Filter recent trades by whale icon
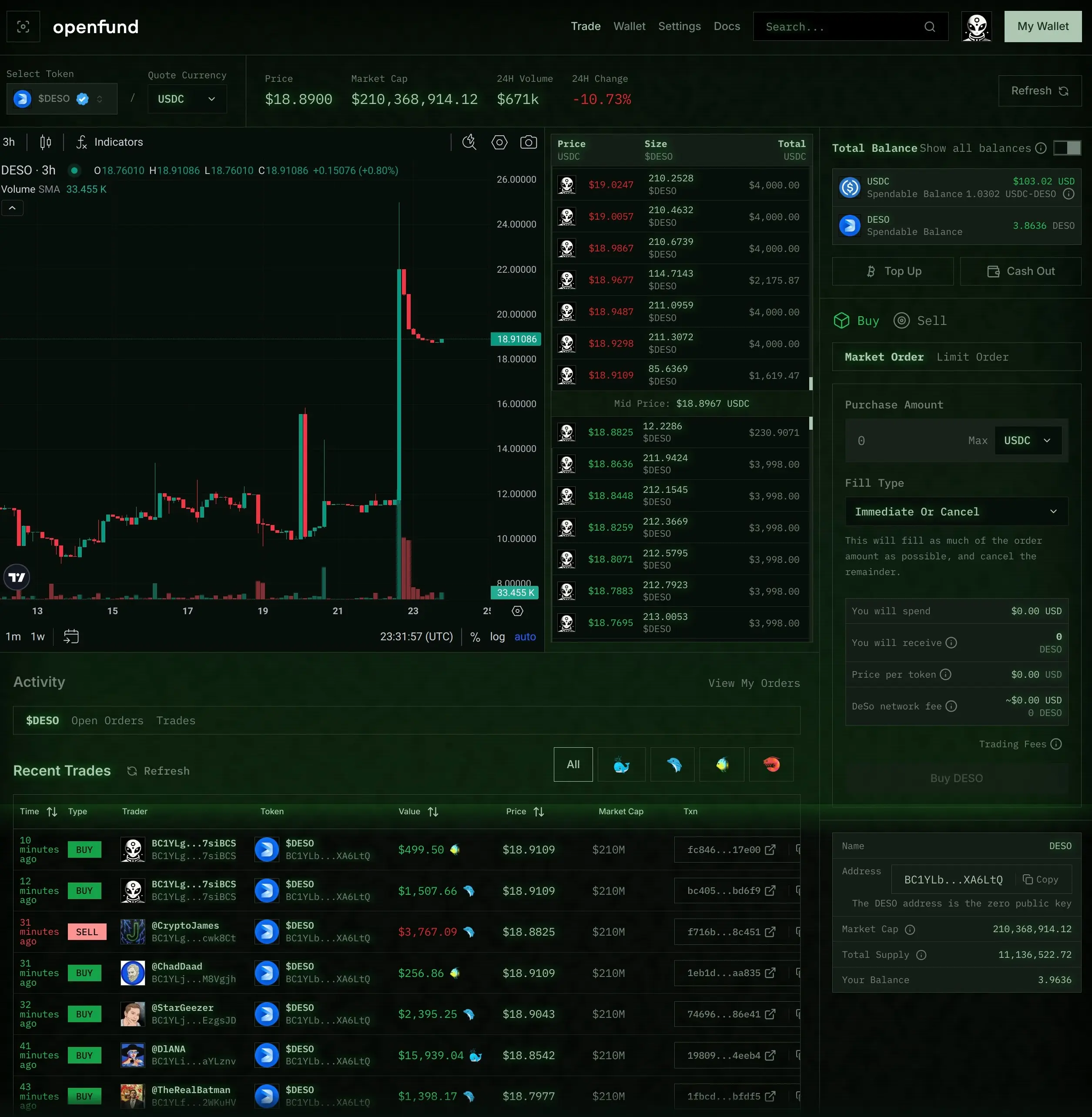The width and height of the screenshot is (1092, 1117). coord(622,764)
